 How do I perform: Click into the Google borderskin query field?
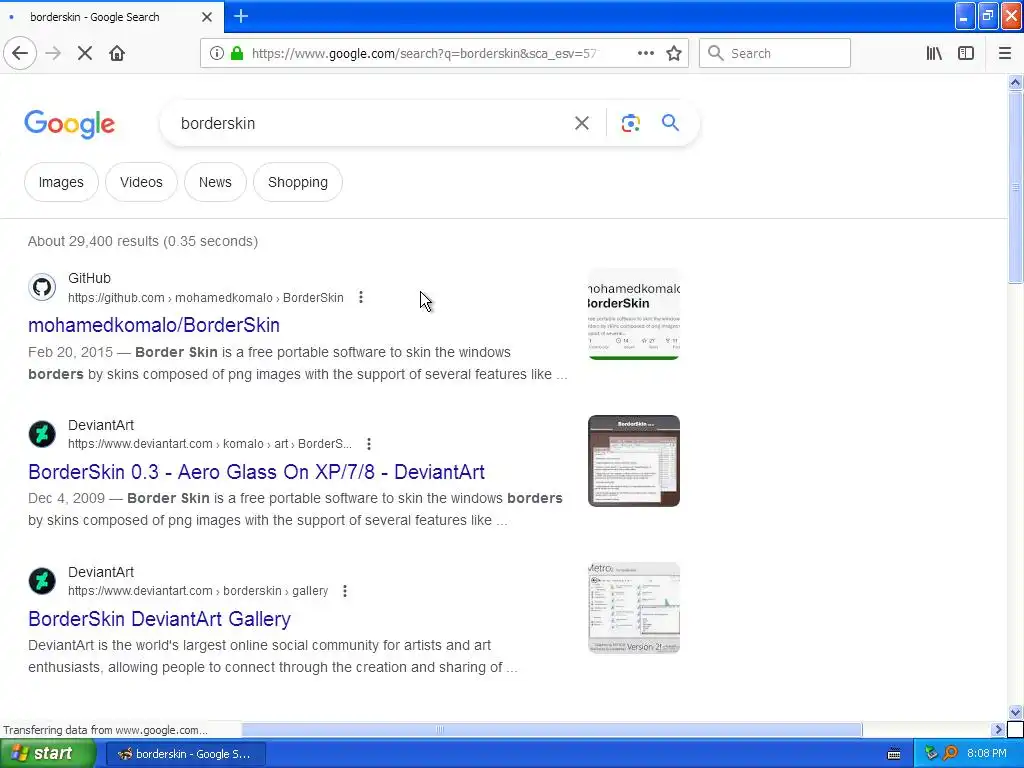click(369, 123)
